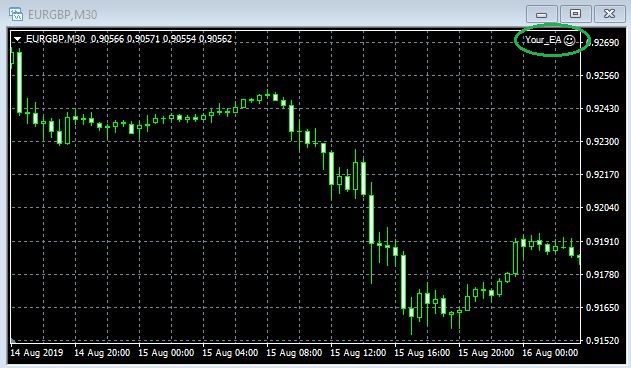Viewport: 631px width, 368px height.
Task: Click the 15 Aug 08:00 time label
Action: point(294,353)
